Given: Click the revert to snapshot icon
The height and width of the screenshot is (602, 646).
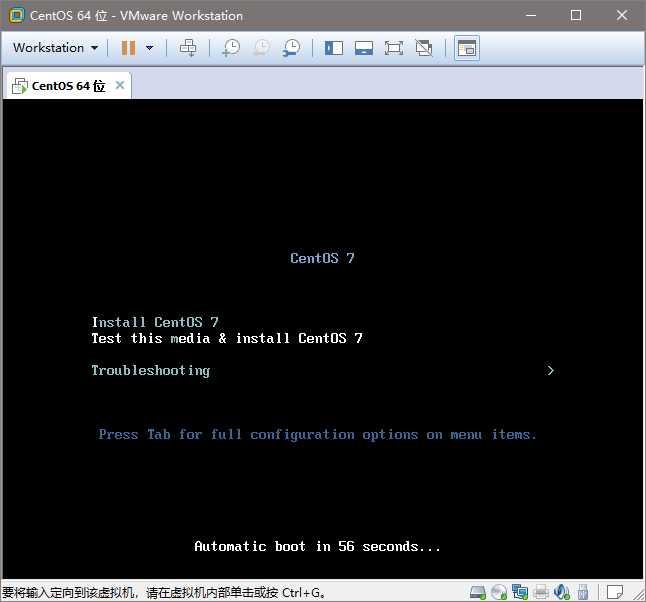Looking at the screenshot, I should 262,48.
